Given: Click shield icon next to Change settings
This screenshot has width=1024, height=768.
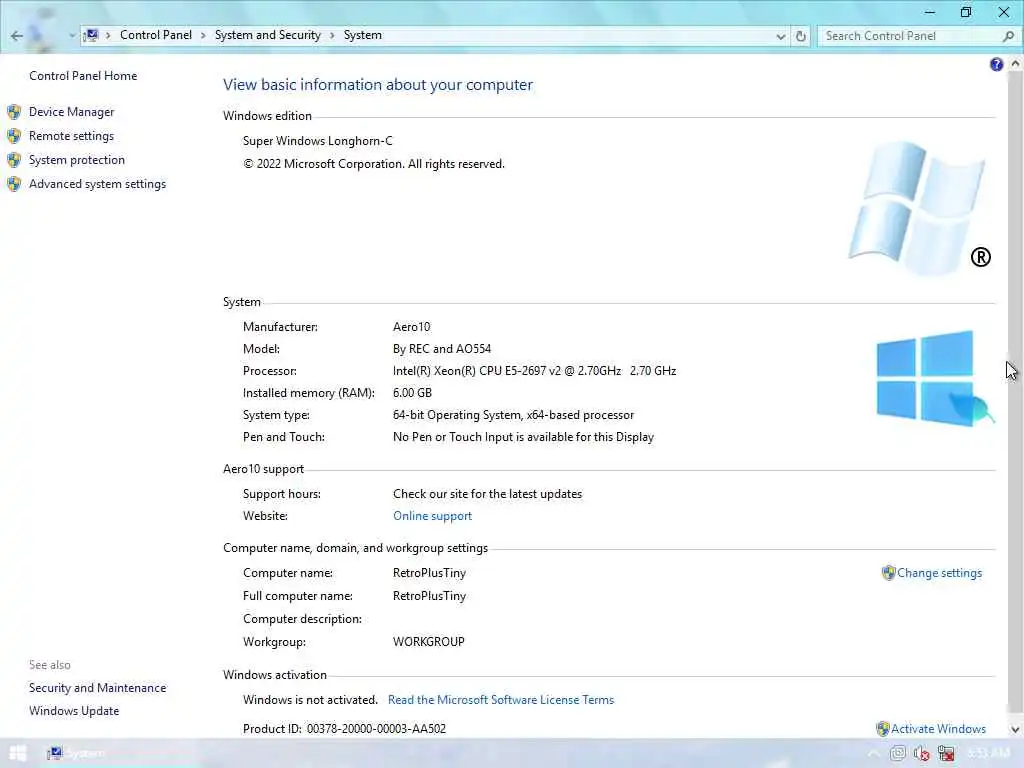Looking at the screenshot, I should tap(888, 573).
